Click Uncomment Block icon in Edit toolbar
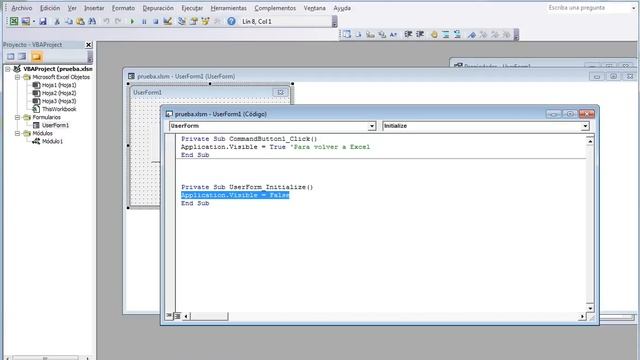This screenshot has height=360, width=640. pyautogui.click(x=457, y=35)
